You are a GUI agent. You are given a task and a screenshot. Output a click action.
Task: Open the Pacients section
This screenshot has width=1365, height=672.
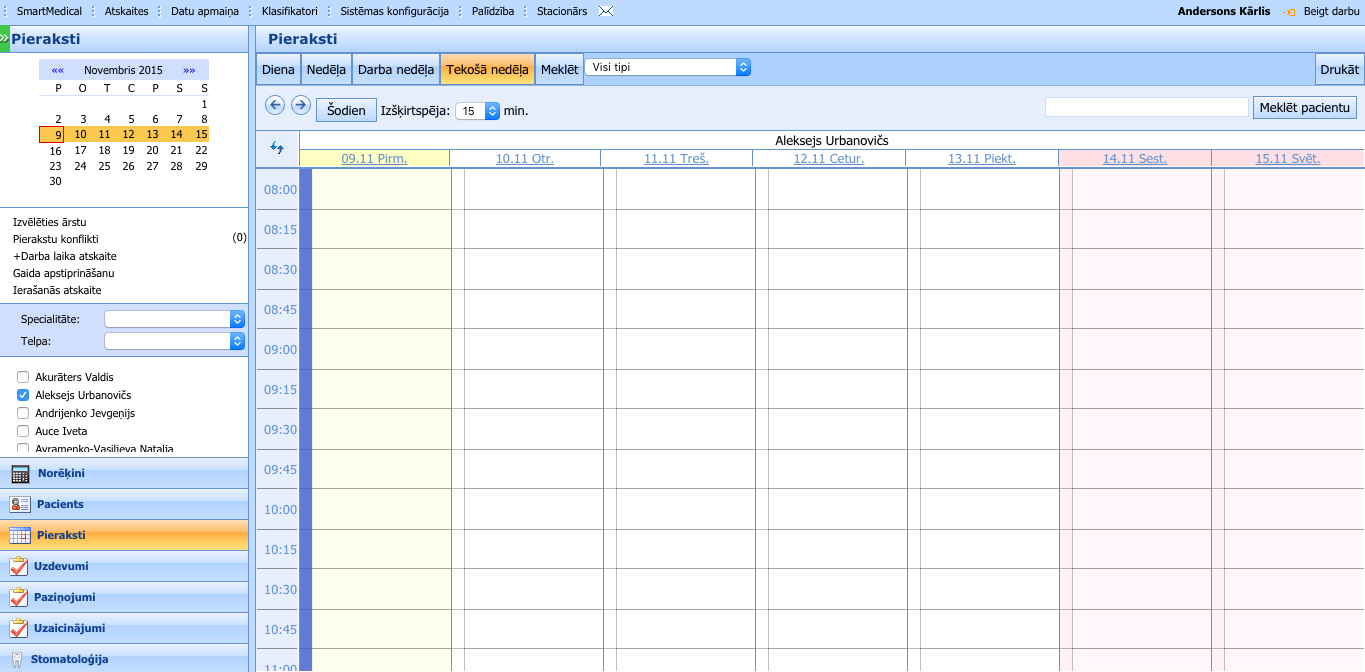pos(60,504)
